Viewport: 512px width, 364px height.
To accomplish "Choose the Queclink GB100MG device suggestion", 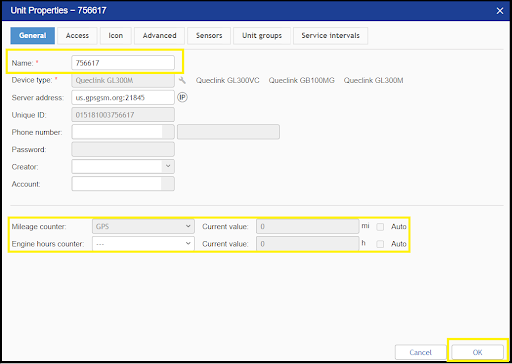I will click(x=302, y=80).
